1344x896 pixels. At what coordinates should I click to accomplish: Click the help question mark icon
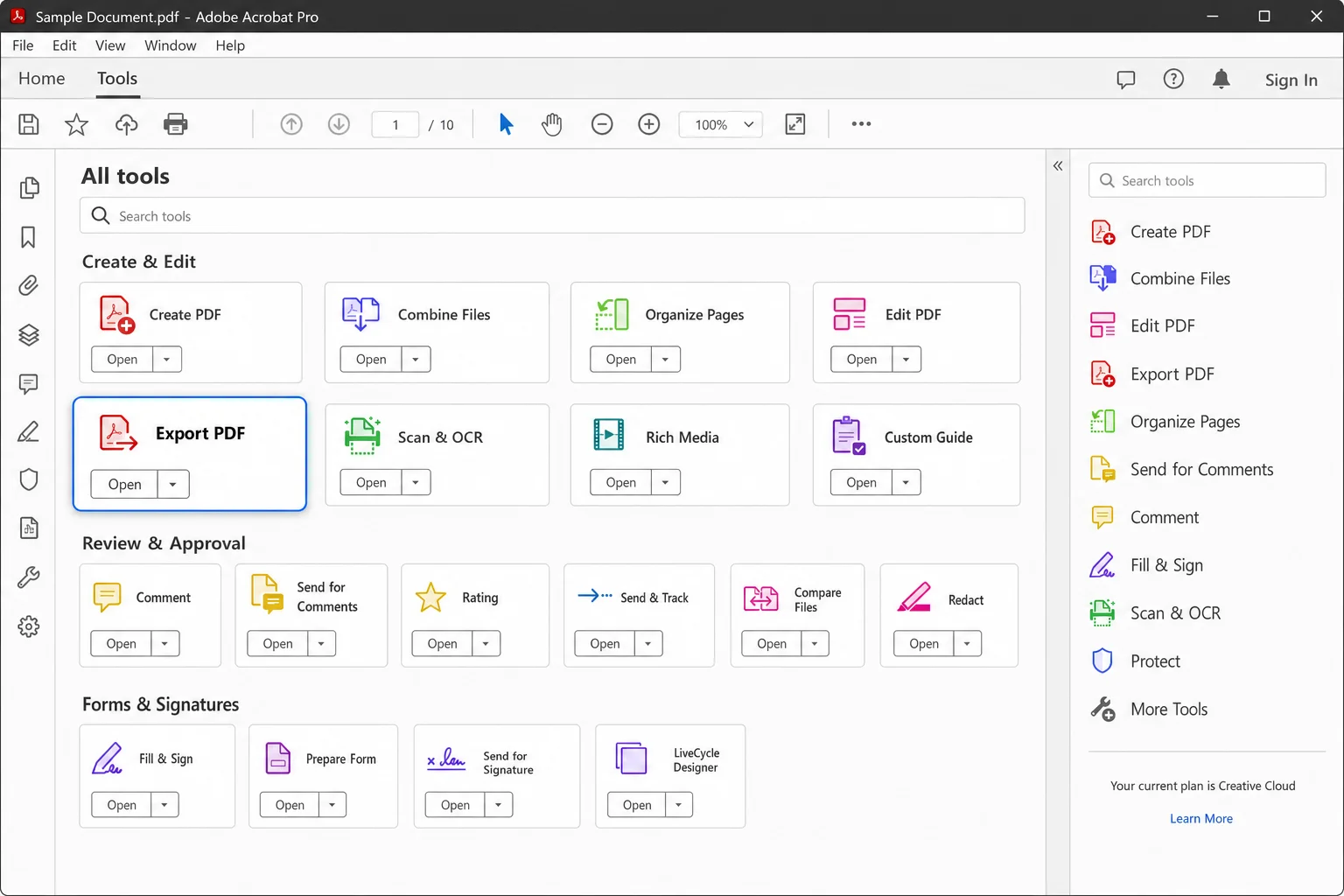[1173, 80]
